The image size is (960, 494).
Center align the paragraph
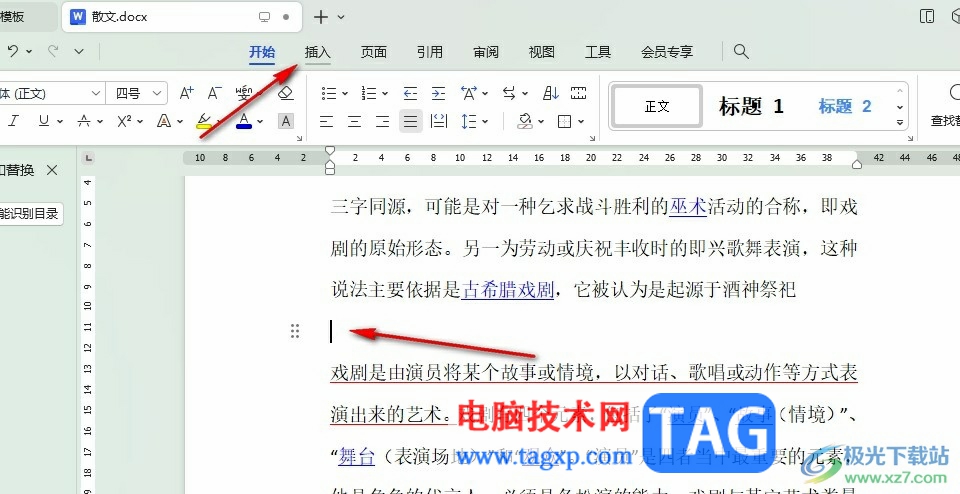tap(354, 121)
